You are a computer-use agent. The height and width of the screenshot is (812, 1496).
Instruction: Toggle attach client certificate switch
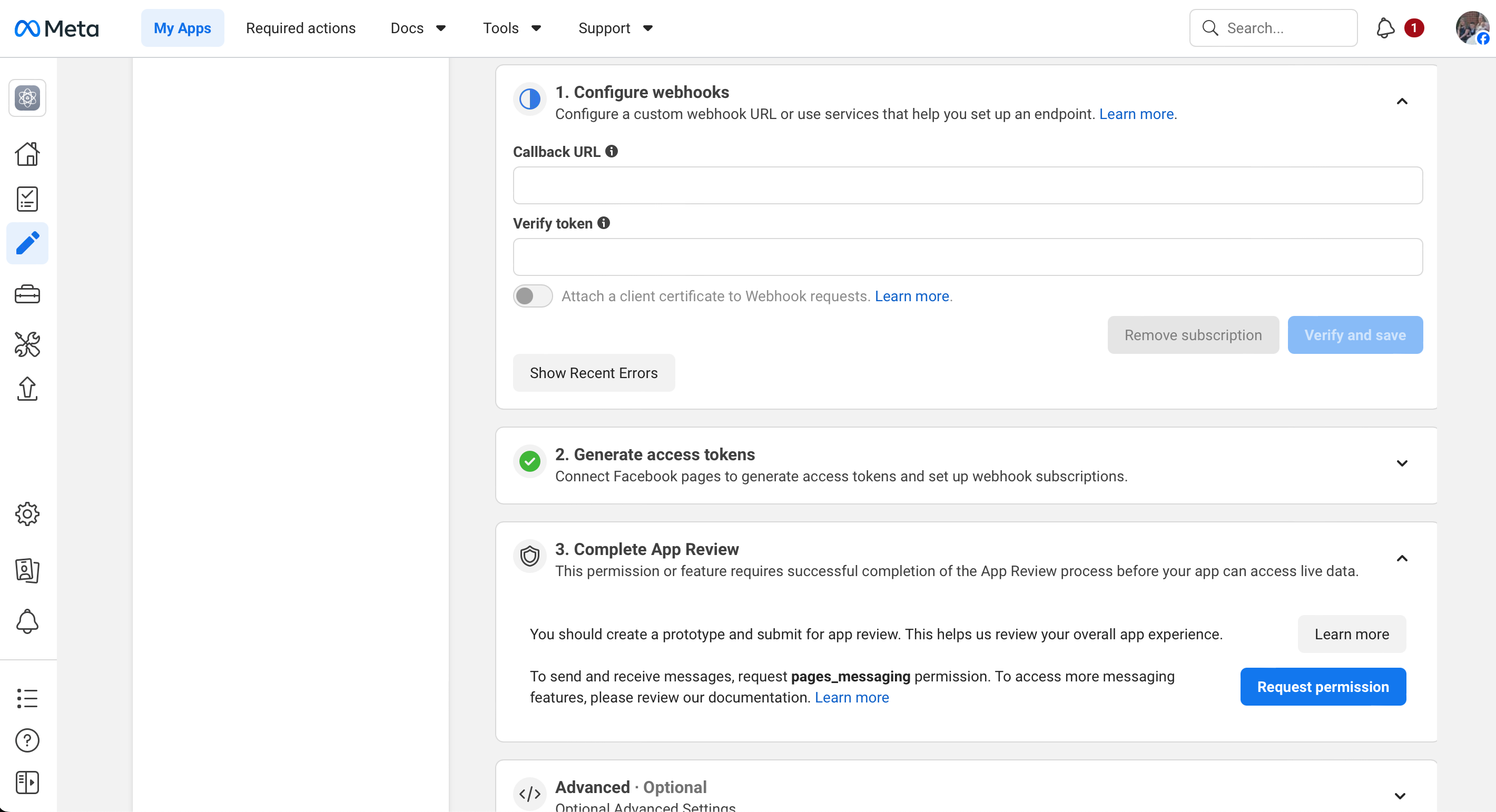point(533,296)
